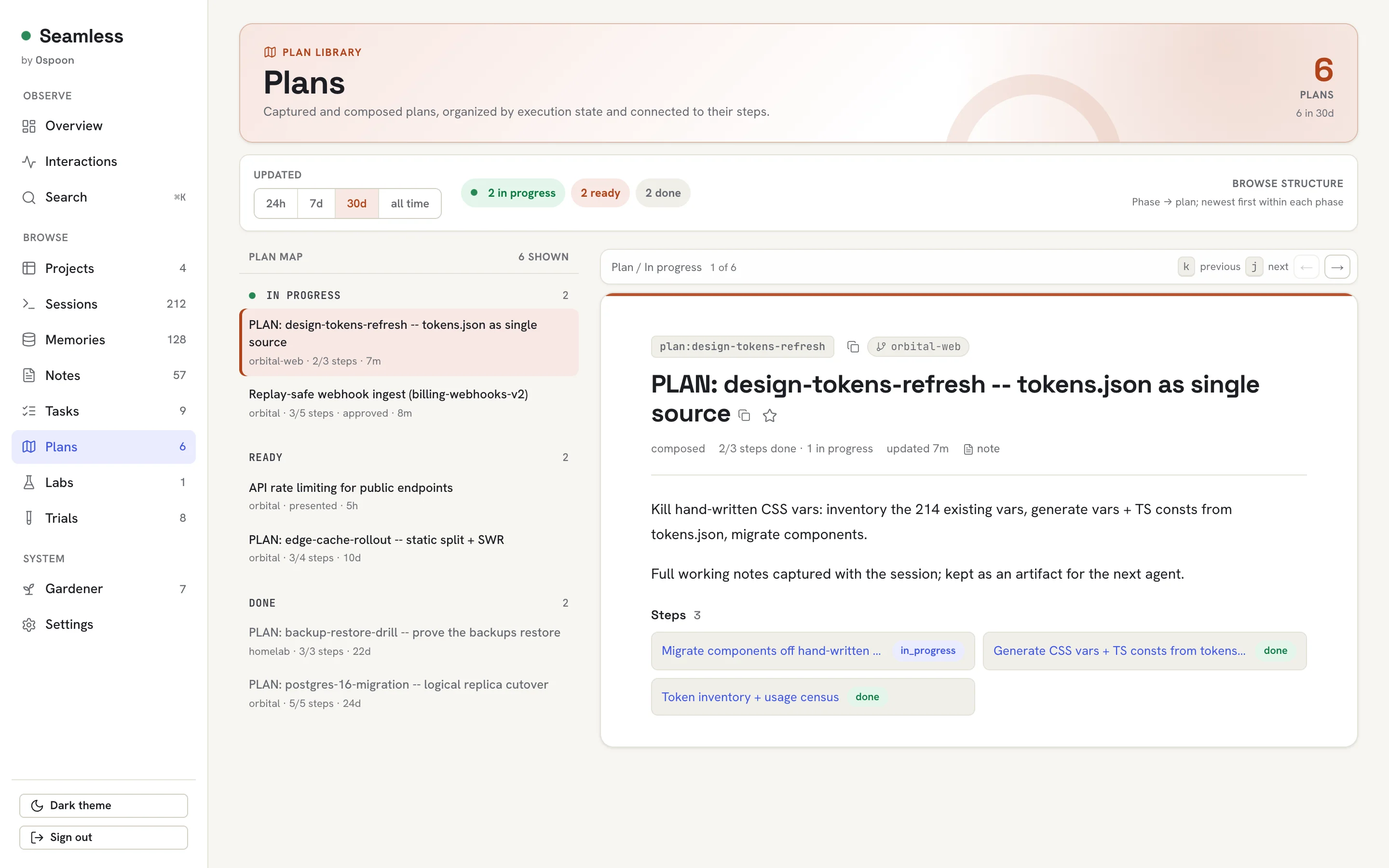Click the Tasks checklist icon

(29, 411)
